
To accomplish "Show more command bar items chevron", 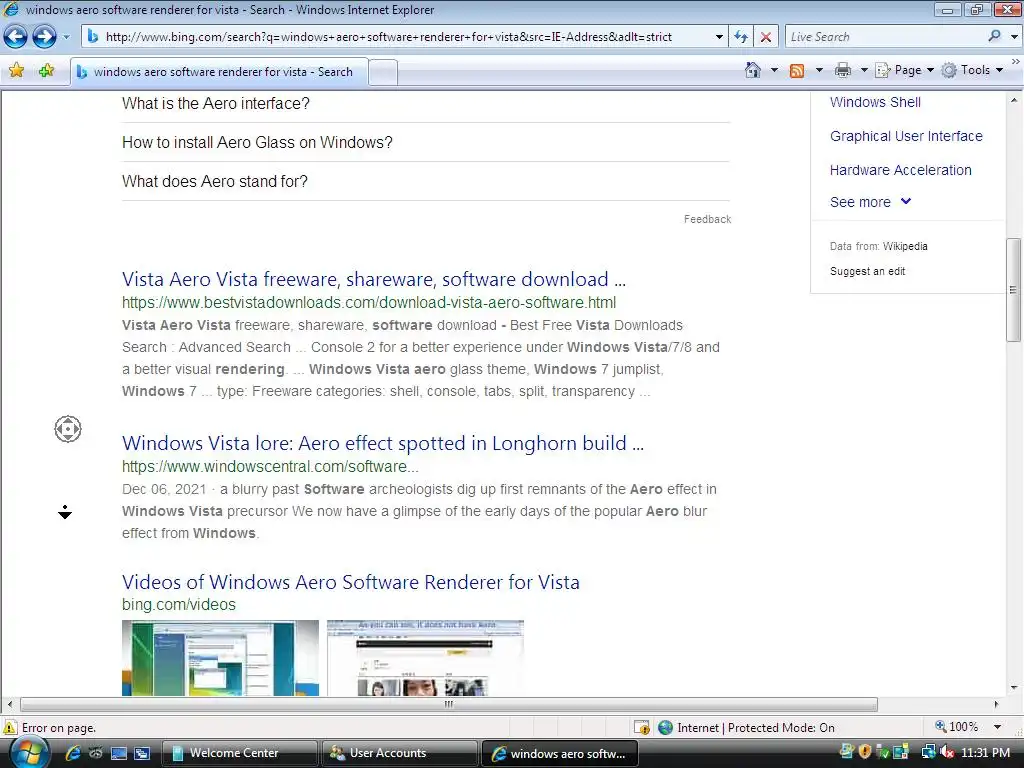I will [x=1016, y=61].
